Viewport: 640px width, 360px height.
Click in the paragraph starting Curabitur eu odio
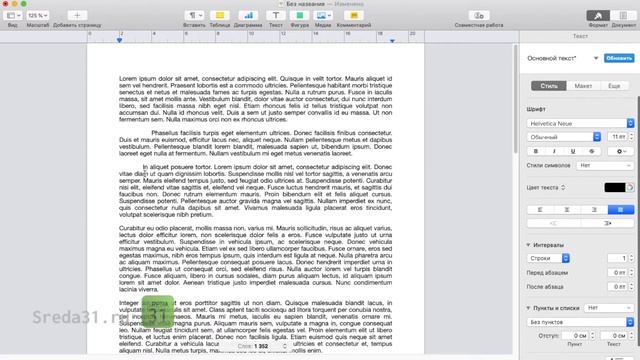256,258
